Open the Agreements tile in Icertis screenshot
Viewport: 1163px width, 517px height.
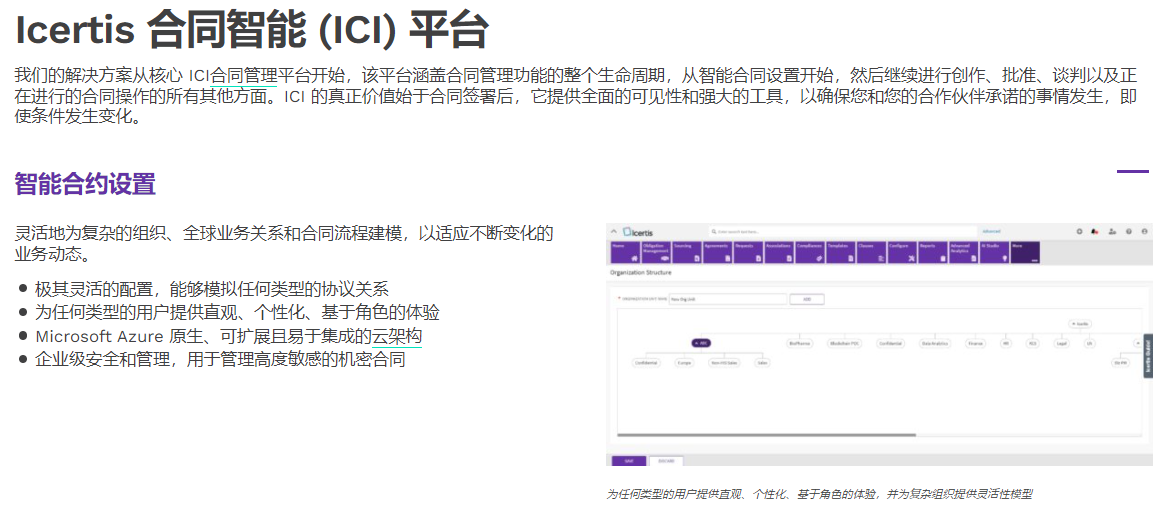717,252
